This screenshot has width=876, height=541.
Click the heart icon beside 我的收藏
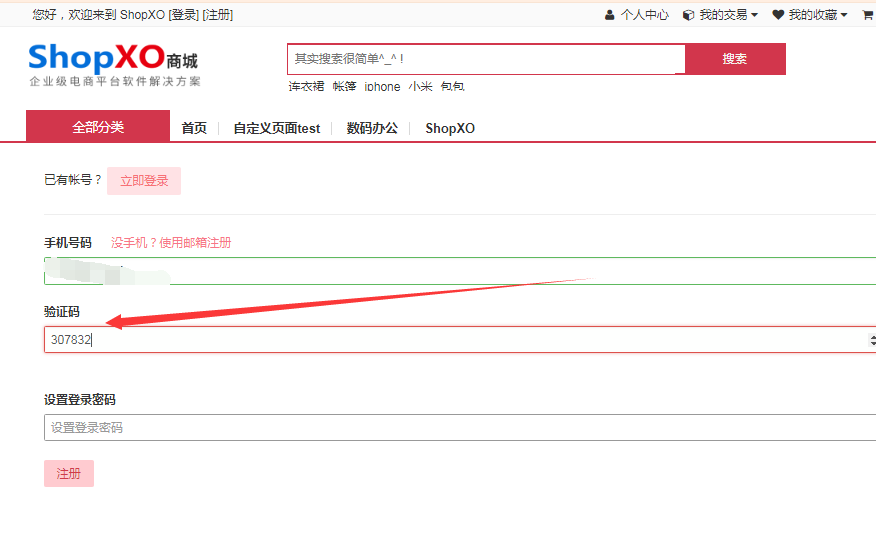click(x=778, y=15)
